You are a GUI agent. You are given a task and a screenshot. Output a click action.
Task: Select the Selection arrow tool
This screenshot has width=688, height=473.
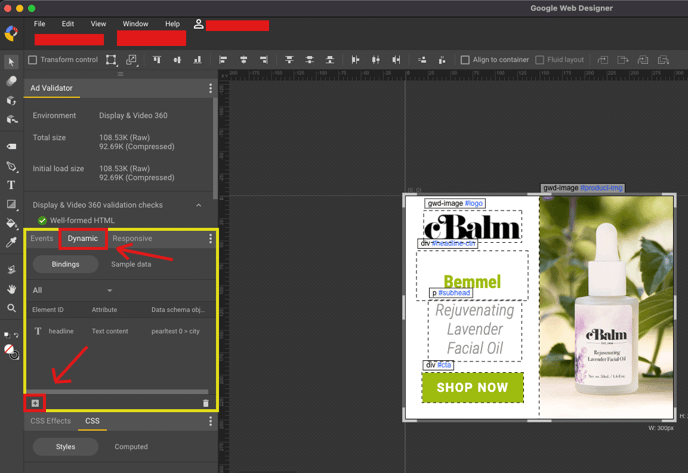point(11,62)
